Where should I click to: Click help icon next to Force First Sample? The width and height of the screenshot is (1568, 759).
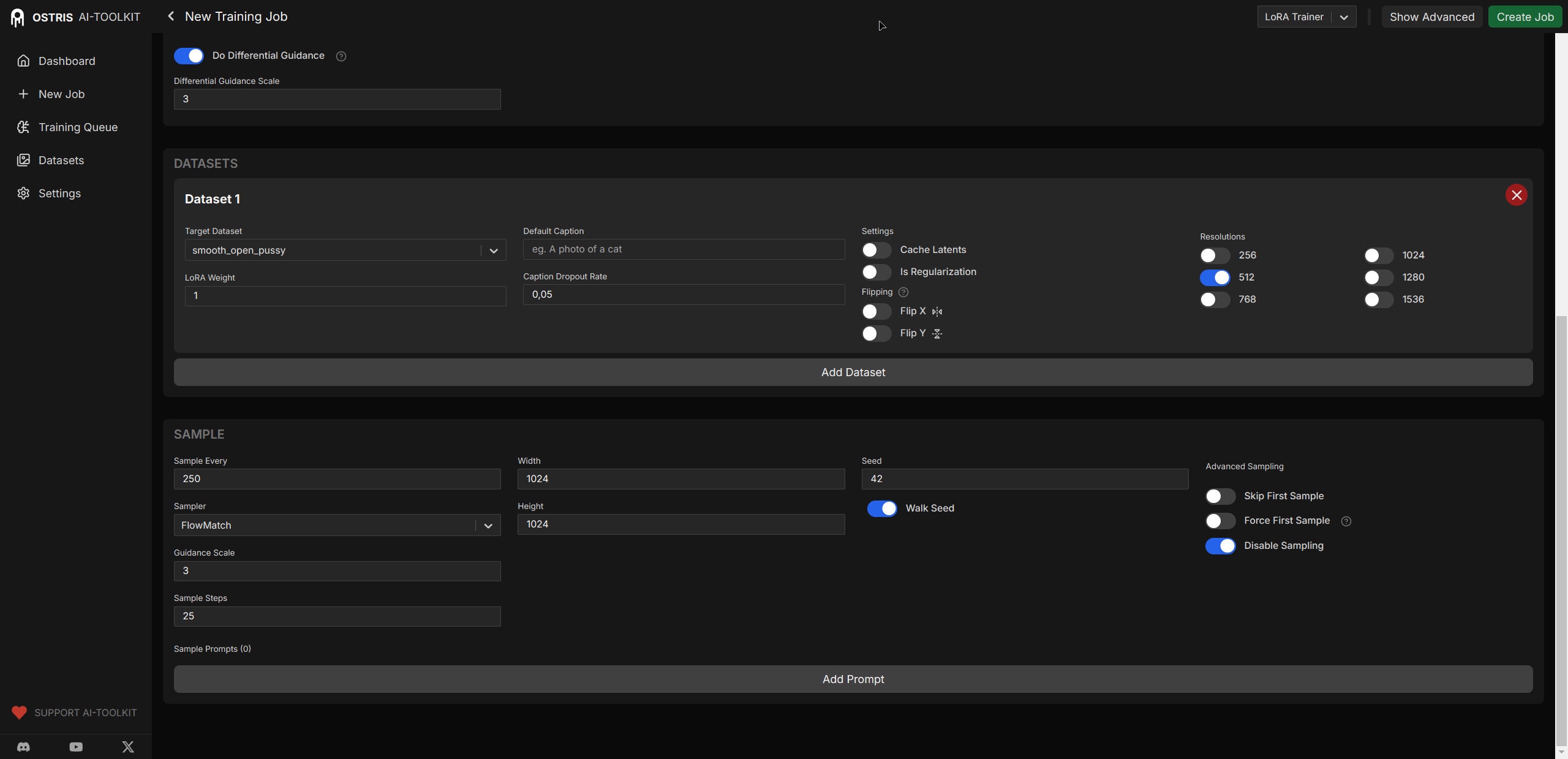(1346, 521)
